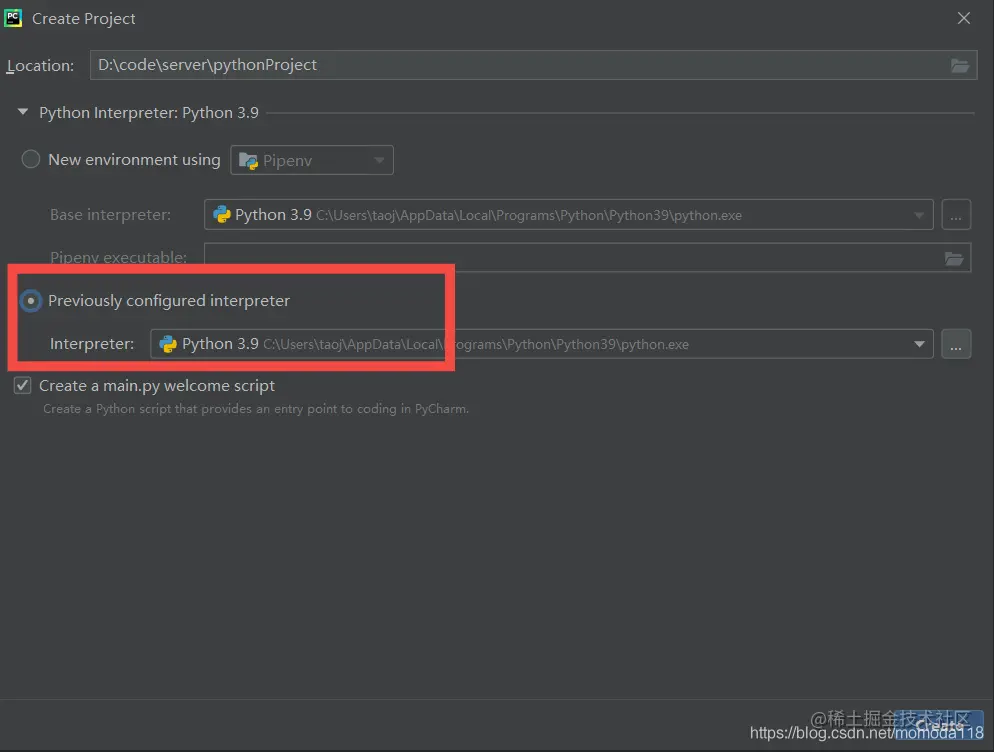Image resolution: width=994 pixels, height=752 pixels.
Task: Click the Pipenv executable input field
Action: point(588,258)
